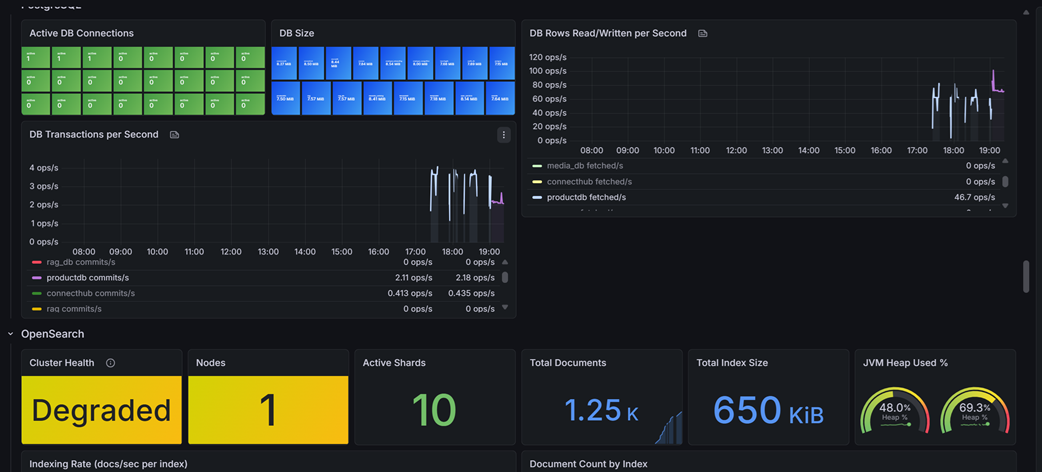Click the media_db fetched/s series color marker
The height and width of the screenshot is (472, 1042).
(x=537, y=166)
